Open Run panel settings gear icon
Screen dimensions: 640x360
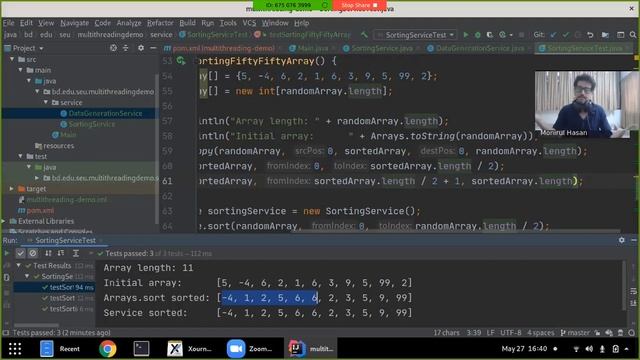621,240
